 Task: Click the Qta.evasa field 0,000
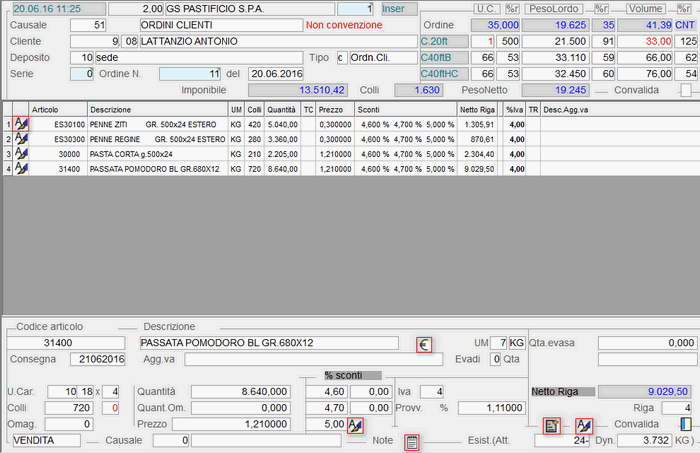647,343
